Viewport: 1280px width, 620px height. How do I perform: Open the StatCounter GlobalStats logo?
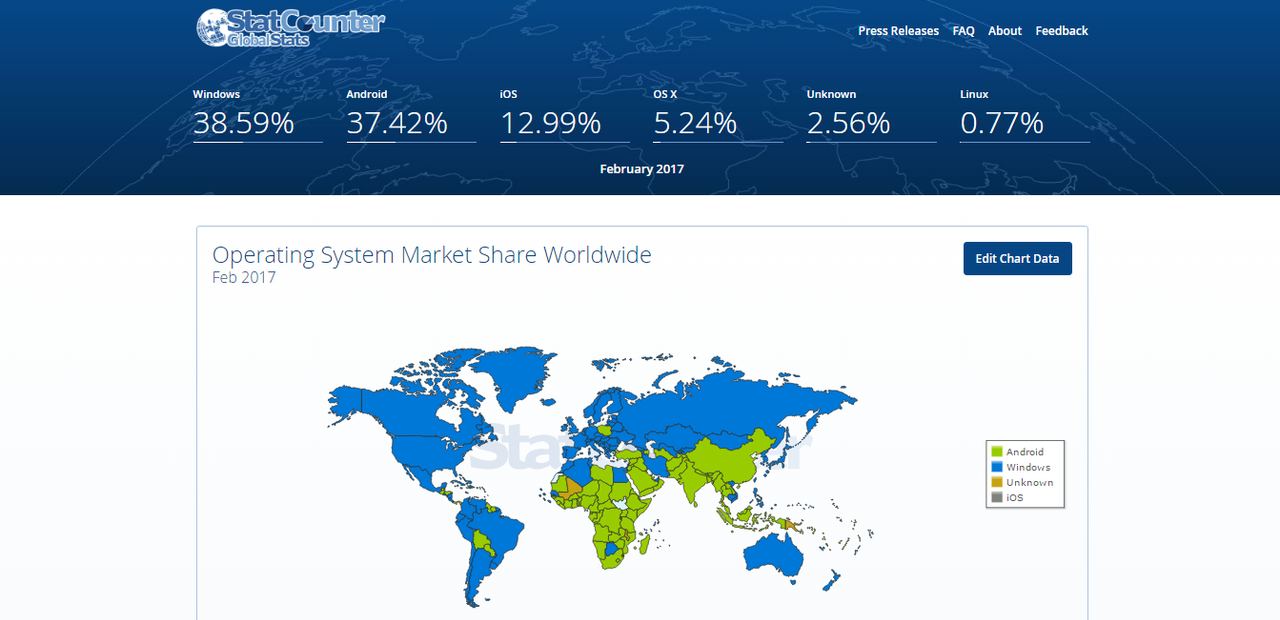point(290,28)
